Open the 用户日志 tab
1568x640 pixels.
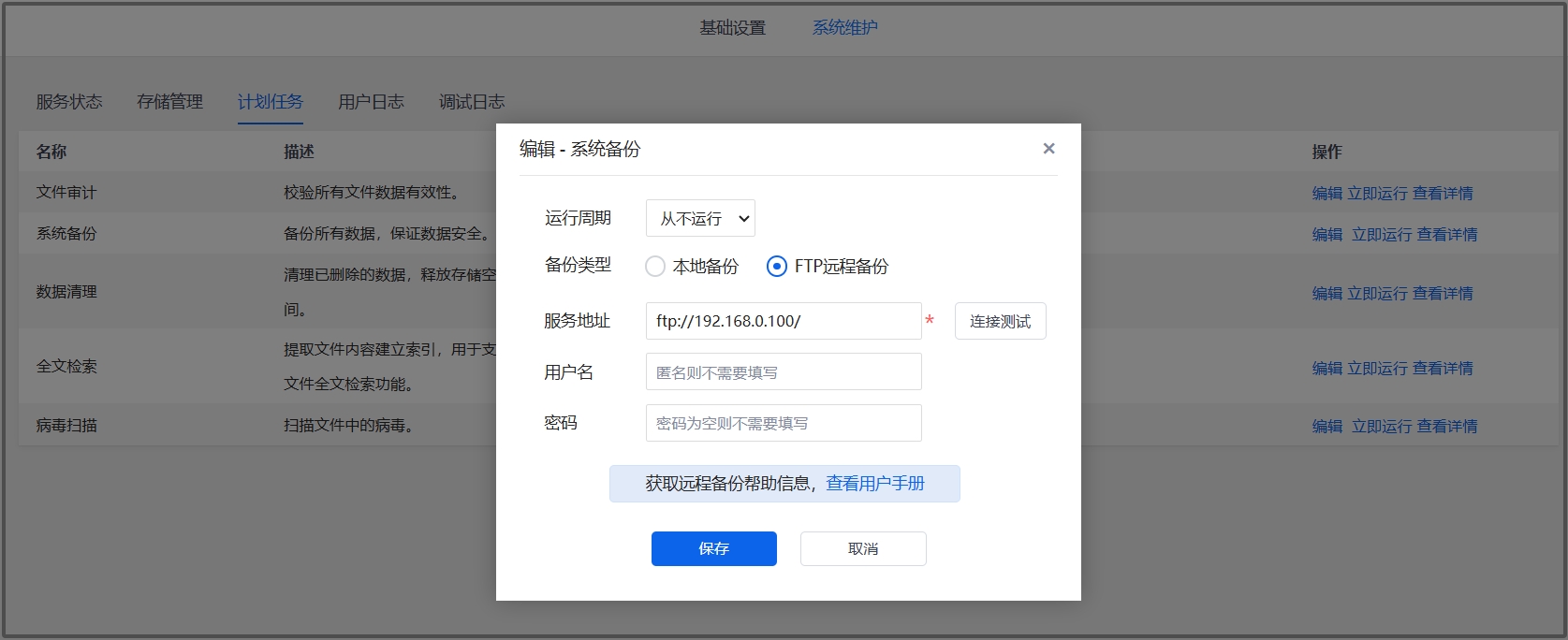tap(371, 102)
